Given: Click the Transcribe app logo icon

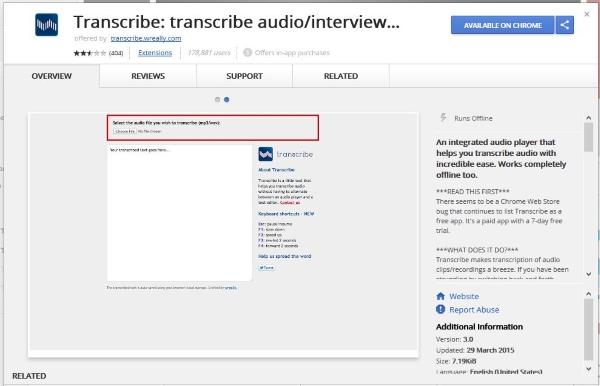Looking at the screenshot, I should [47, 25].
